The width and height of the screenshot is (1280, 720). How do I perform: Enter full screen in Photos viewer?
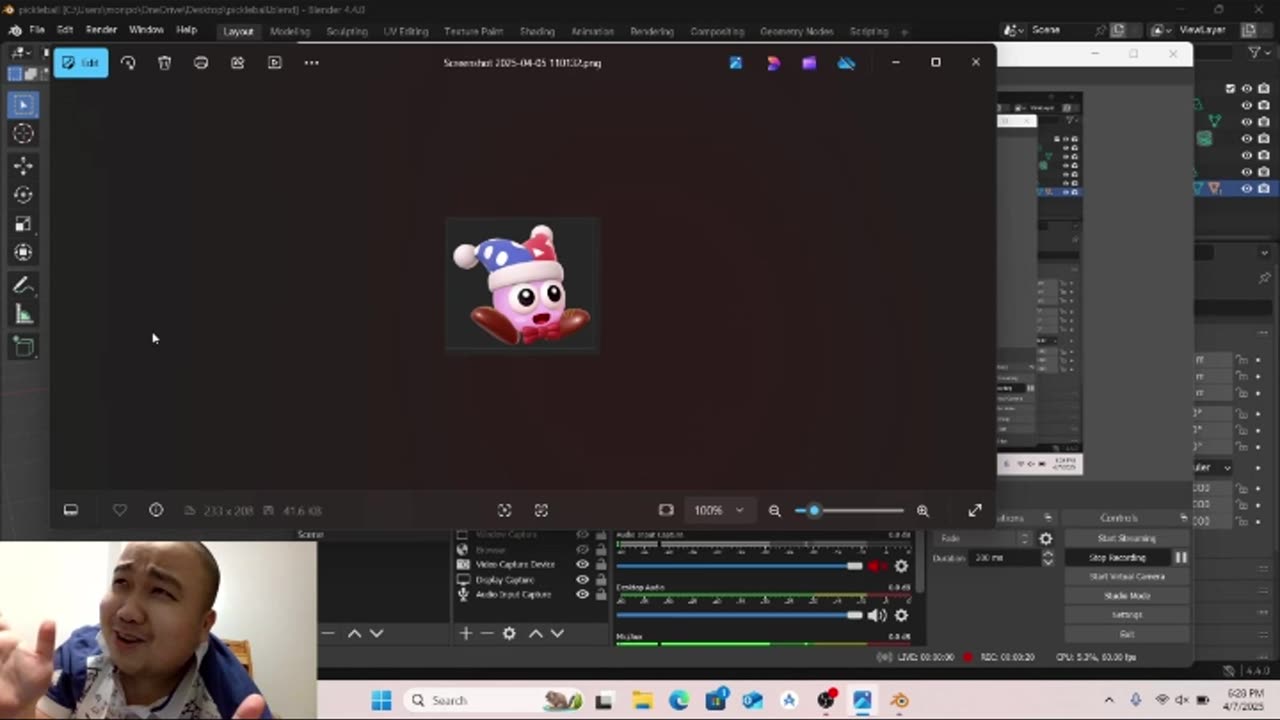coord(975,510)
